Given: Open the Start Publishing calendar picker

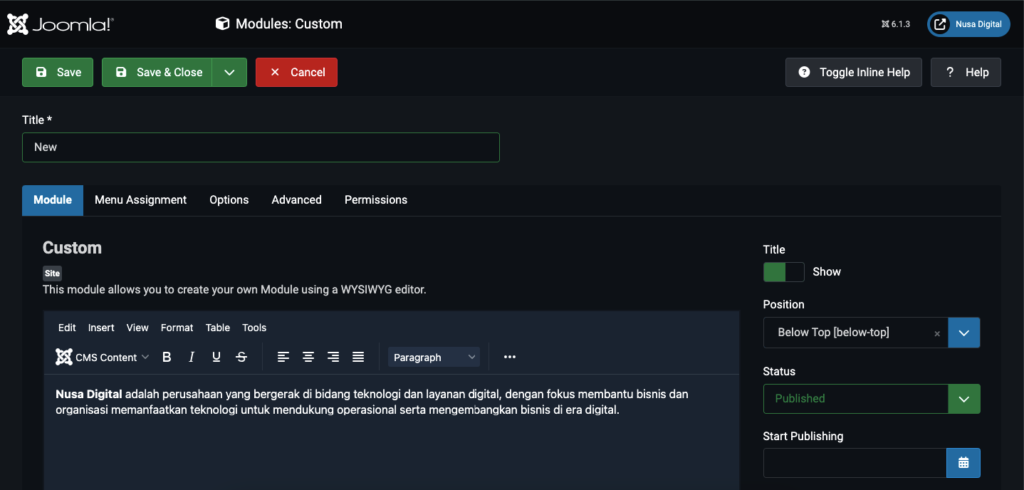Looking at the screenshot, I should pos(963,463).
